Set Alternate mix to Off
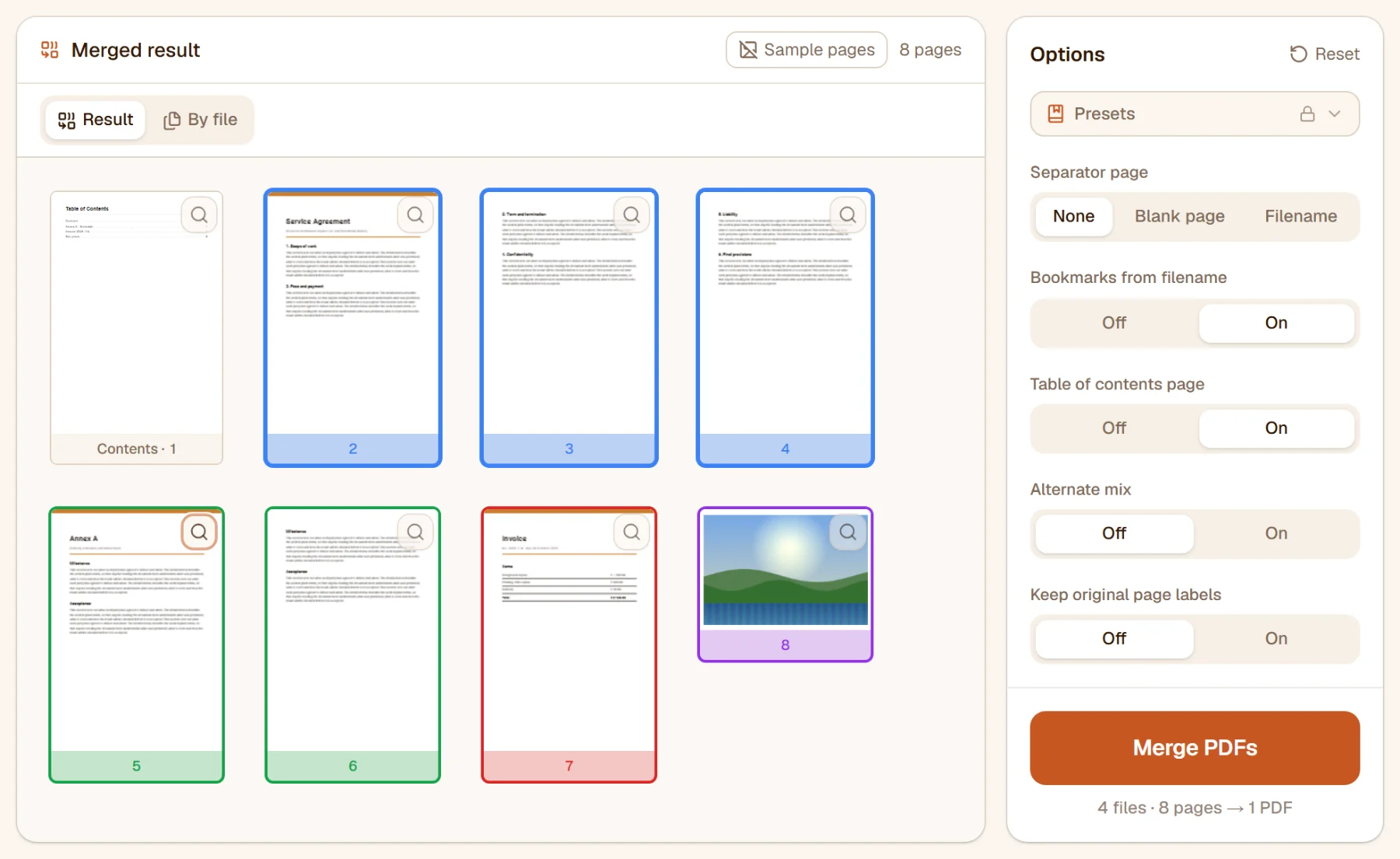1400x859 pixels. tap(1114, 533)
